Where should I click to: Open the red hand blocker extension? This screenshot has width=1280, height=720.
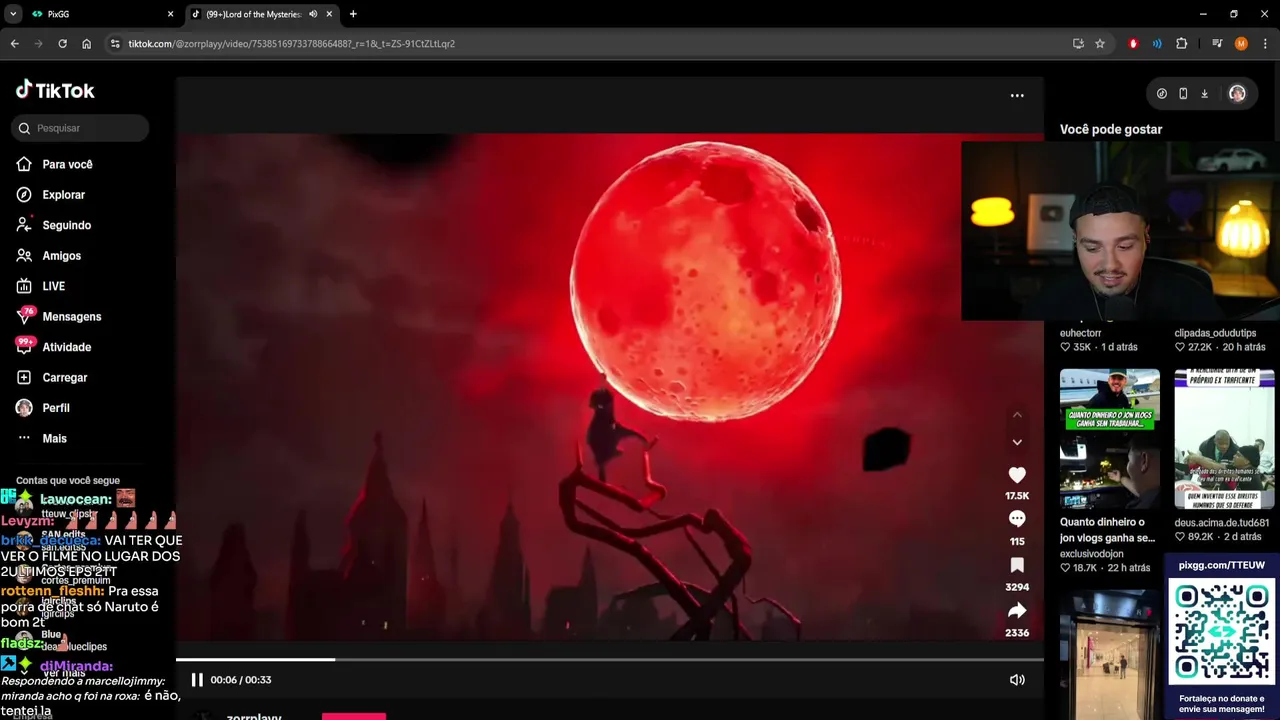tap(1133, 44)
